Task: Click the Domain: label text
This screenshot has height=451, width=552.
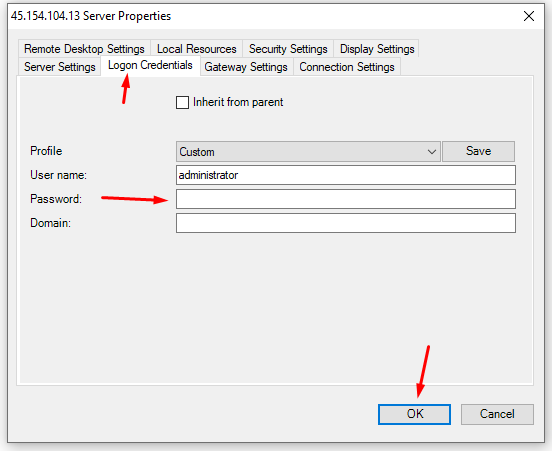Action: pos(50,223)
